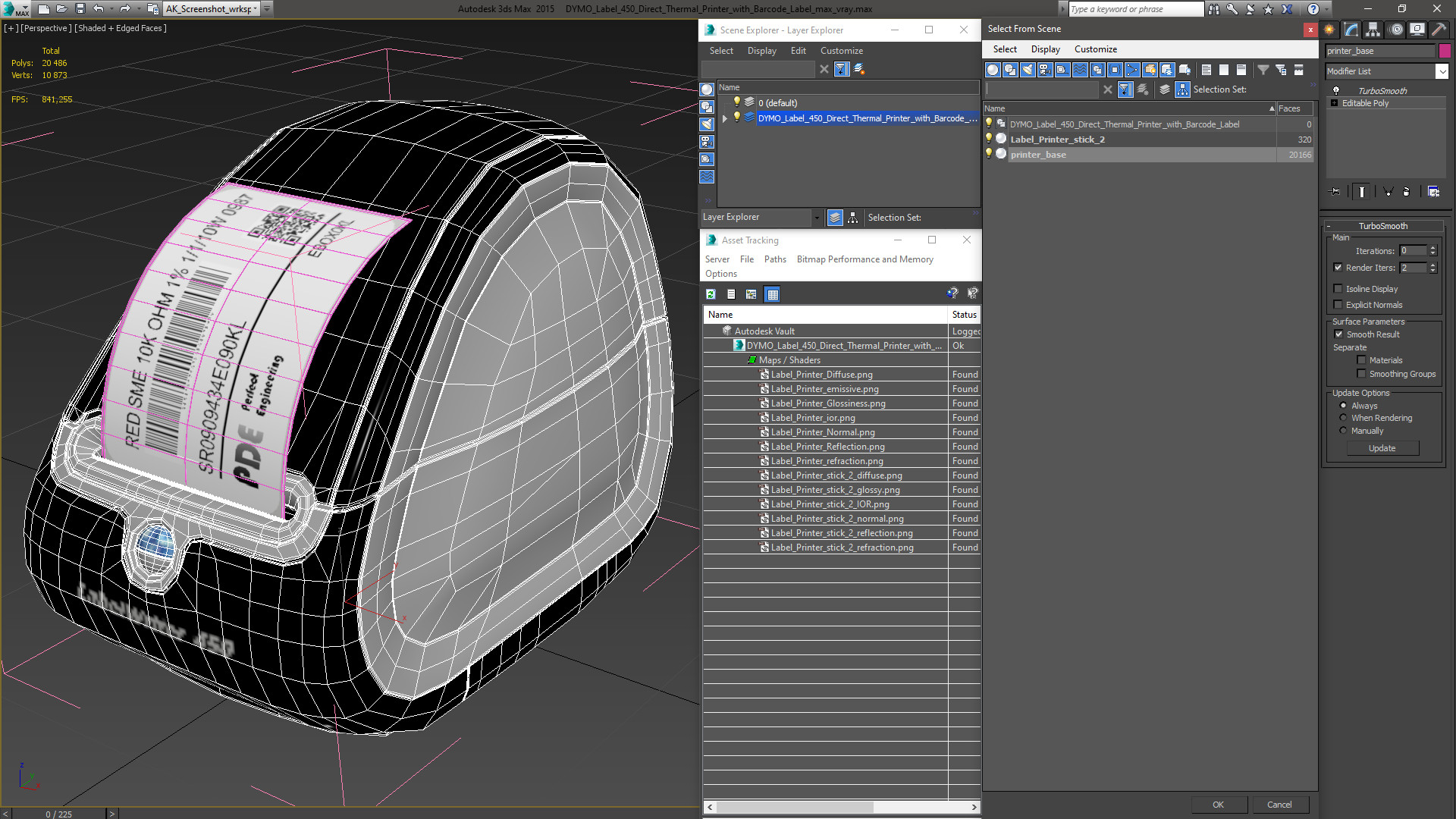Image resolution: width=1456 pixels, height=819 pixels.
Task: Increase Iterations spinner value
Action: tap(1432, 248)
